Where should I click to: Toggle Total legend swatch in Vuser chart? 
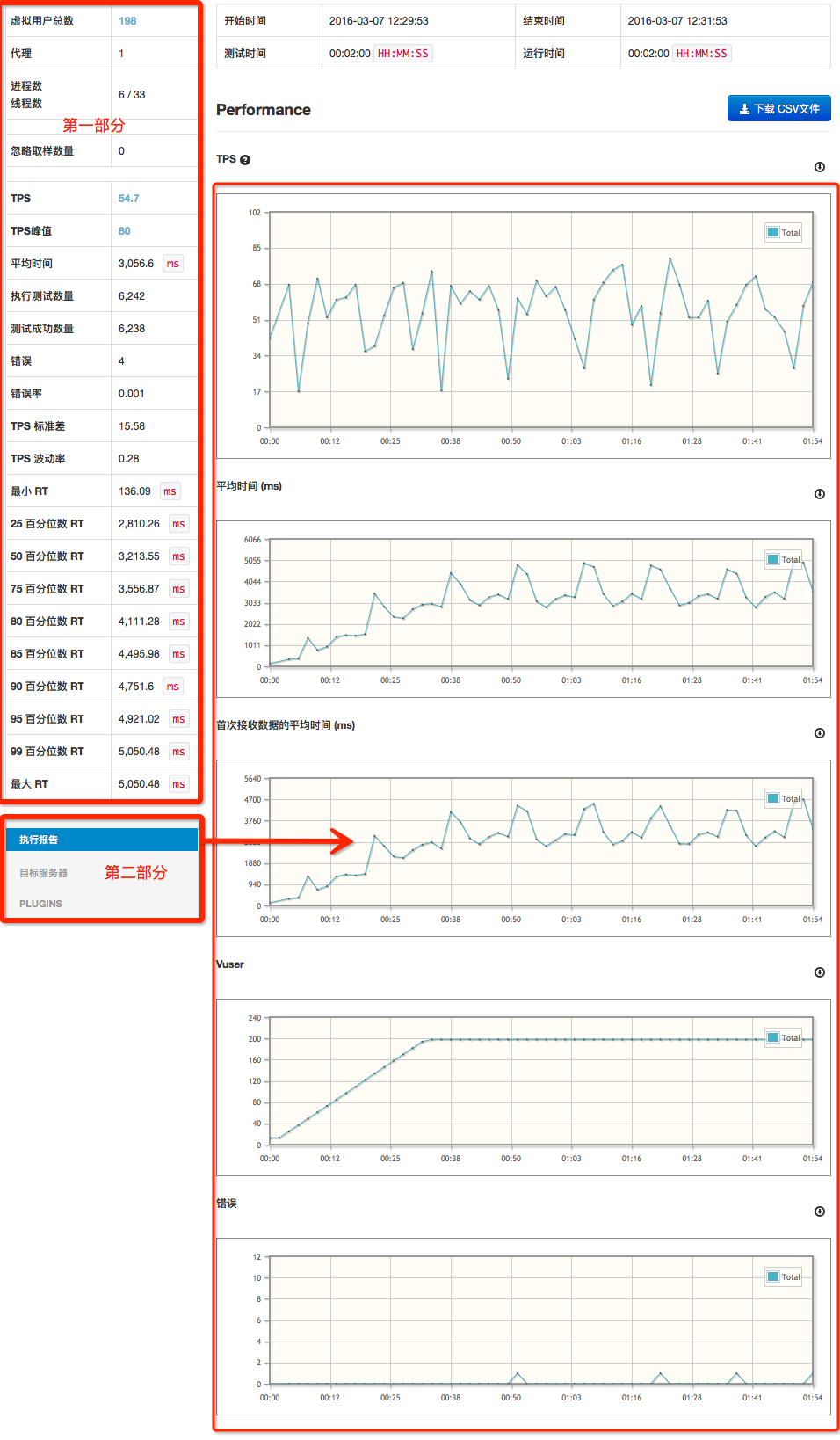click(x=773, y=1038)
